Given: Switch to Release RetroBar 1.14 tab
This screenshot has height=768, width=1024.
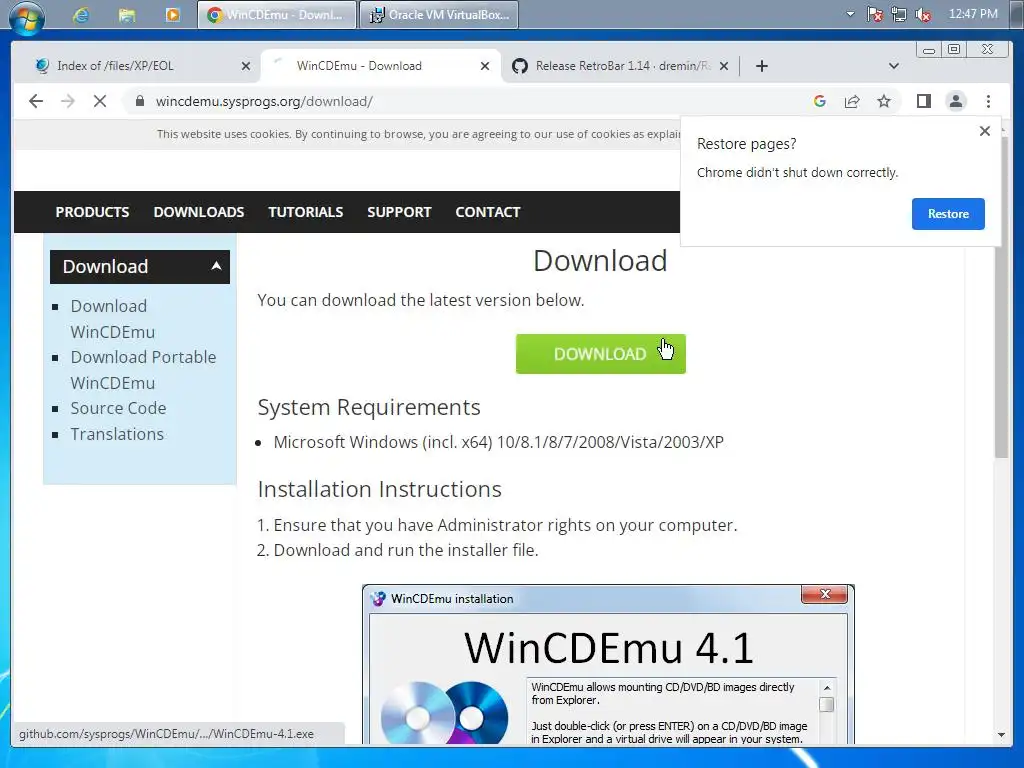Looking at the screenshot, I should 622,66.
